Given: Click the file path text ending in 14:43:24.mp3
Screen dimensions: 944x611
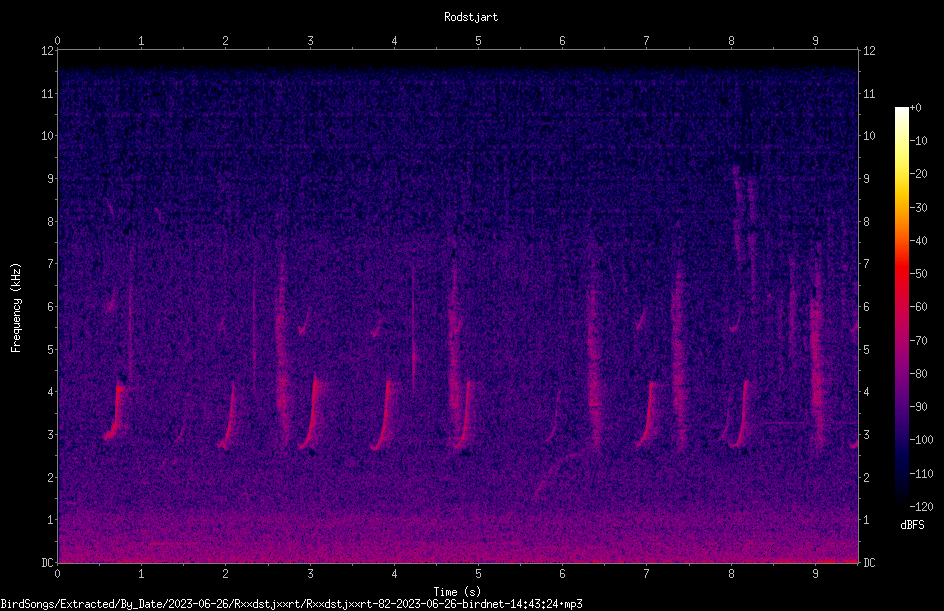Looking at the screenshot, I should tap(291, 604).
